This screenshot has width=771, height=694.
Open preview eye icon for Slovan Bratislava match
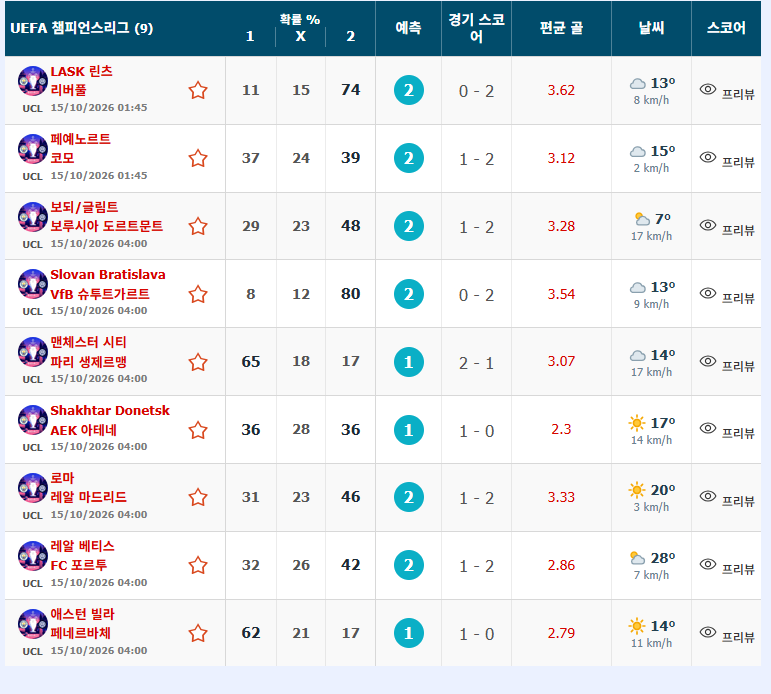point(708,293)
